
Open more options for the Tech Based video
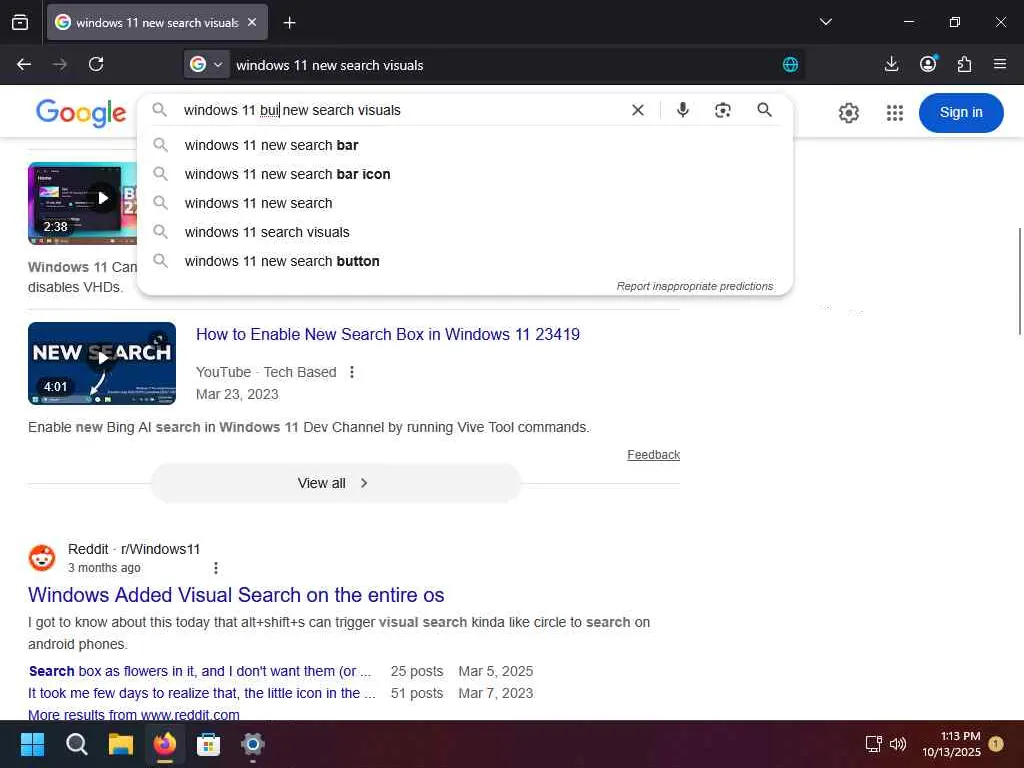pos(352,372)
